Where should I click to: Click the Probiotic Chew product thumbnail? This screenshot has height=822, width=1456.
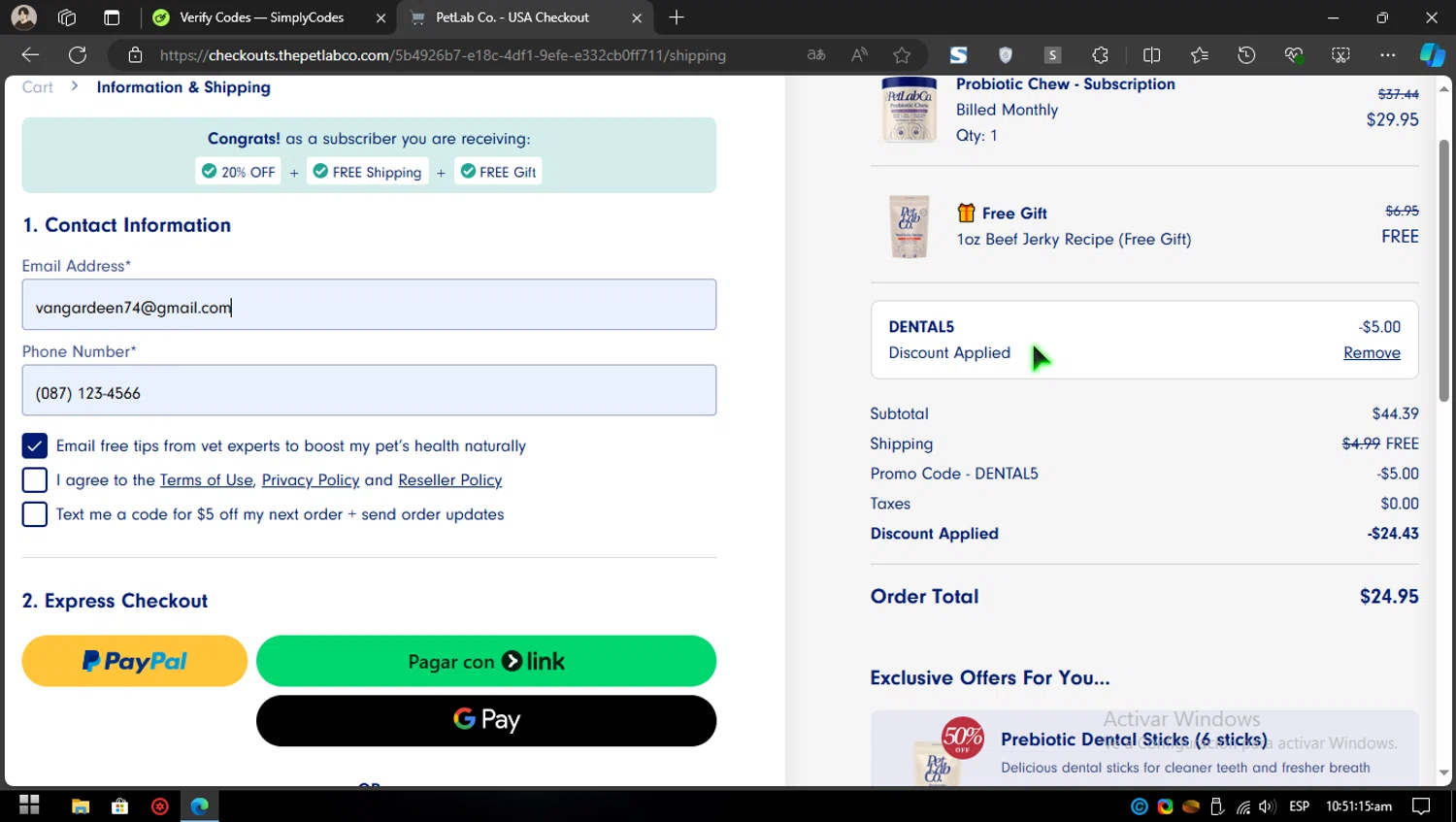pyautogui.click(x=910, y=109)
